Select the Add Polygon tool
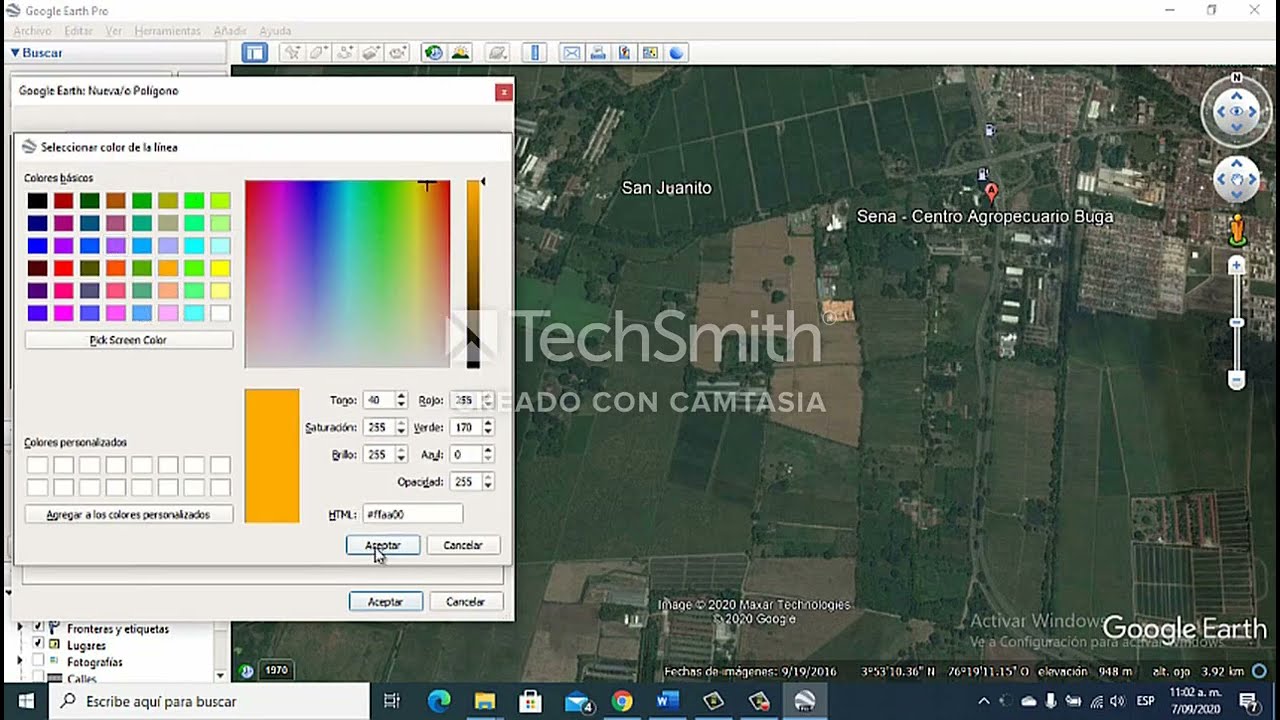Screen dimensions: 1280x720 click(x=319, y=53)
